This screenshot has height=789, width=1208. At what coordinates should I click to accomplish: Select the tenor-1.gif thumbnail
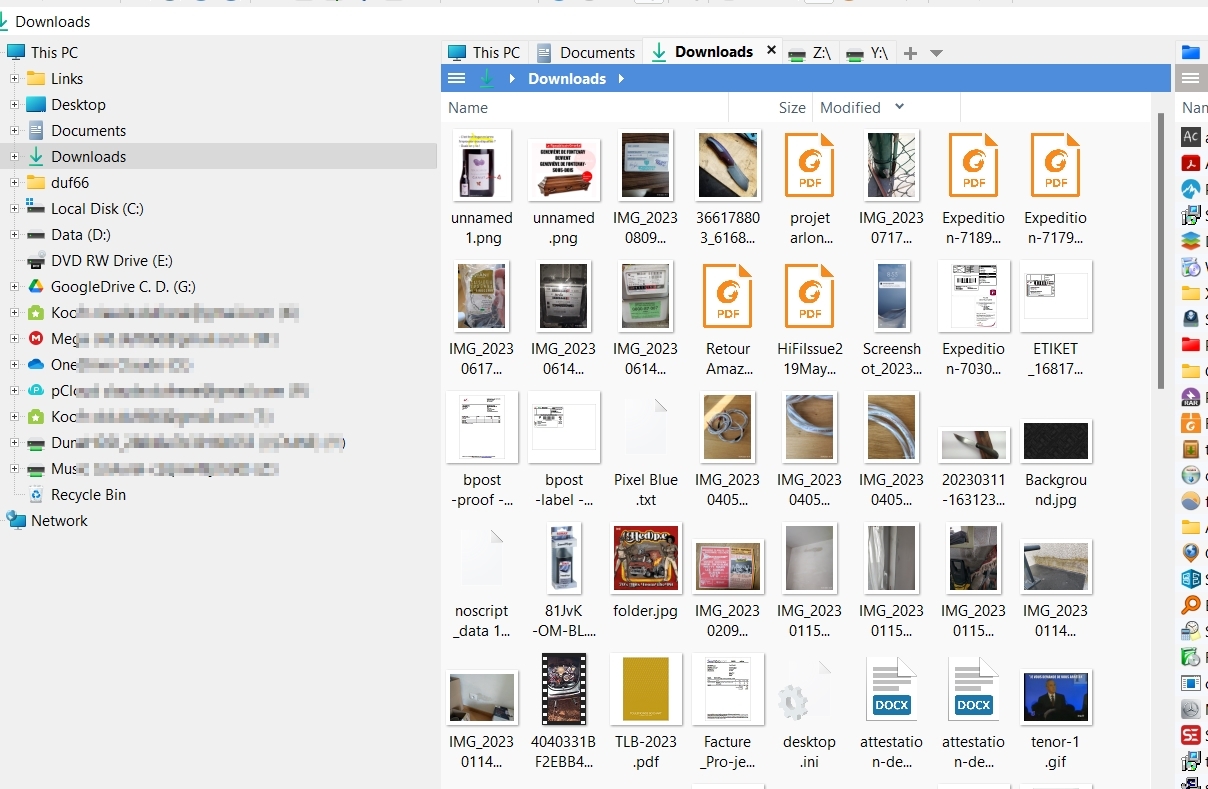pyautogui.click(x=1056, y=696)
